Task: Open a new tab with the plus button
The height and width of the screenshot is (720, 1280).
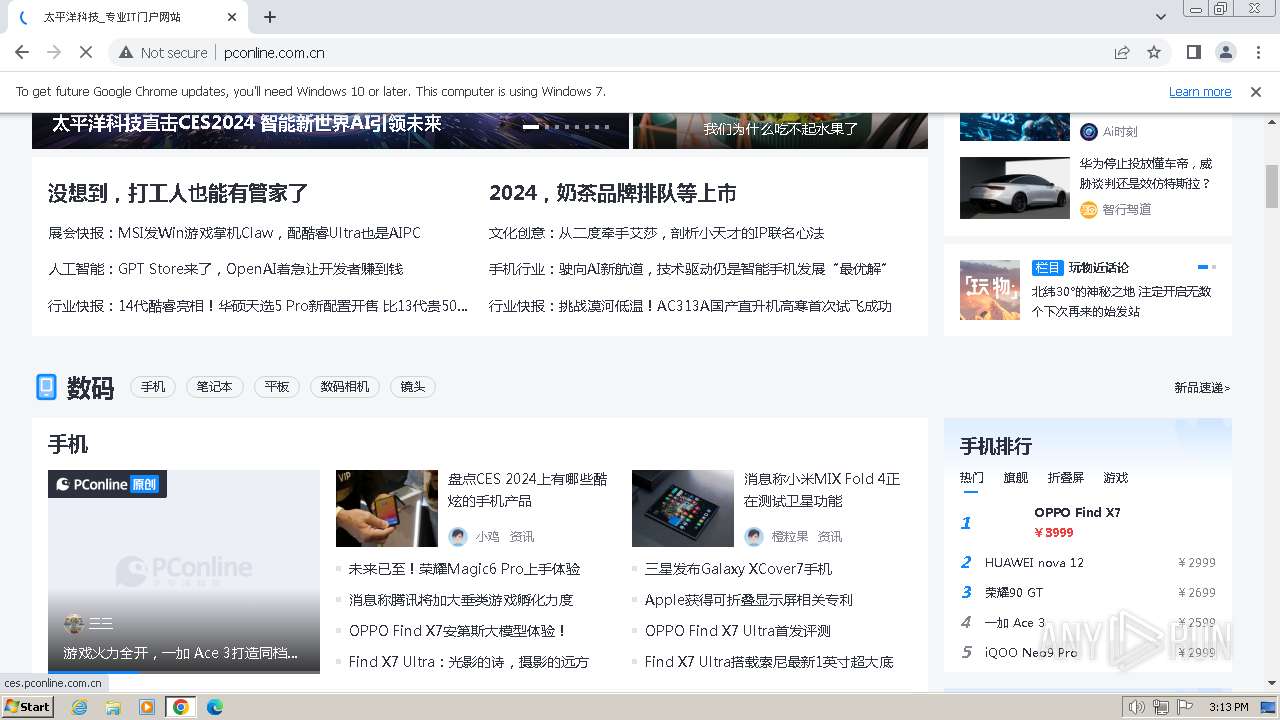Action: click(x=270, y=17)
